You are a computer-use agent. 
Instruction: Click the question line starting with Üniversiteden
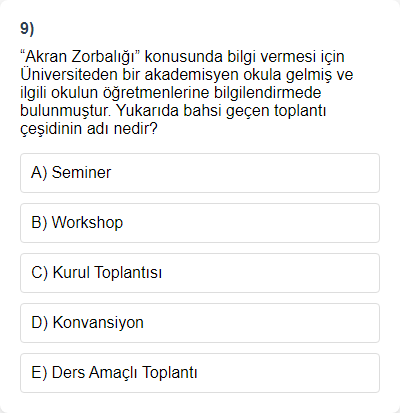coord(186,75)
